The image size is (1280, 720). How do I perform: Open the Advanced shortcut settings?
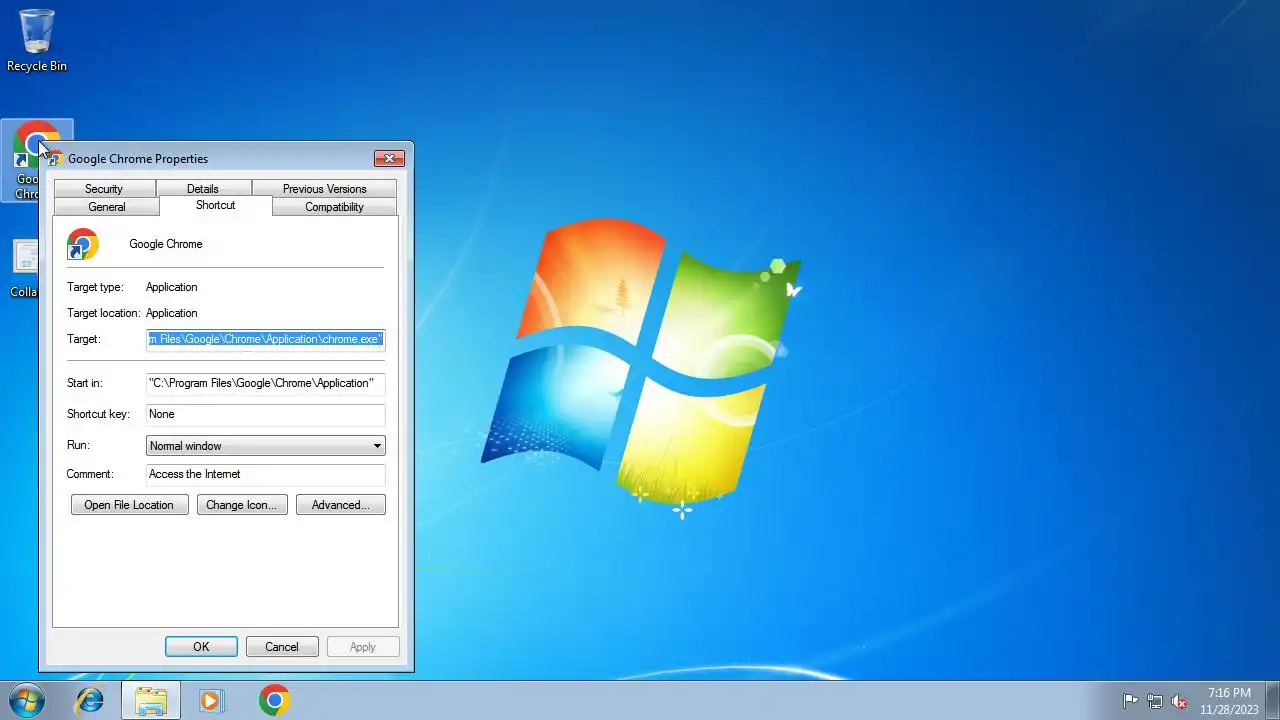tap(340, 505)
